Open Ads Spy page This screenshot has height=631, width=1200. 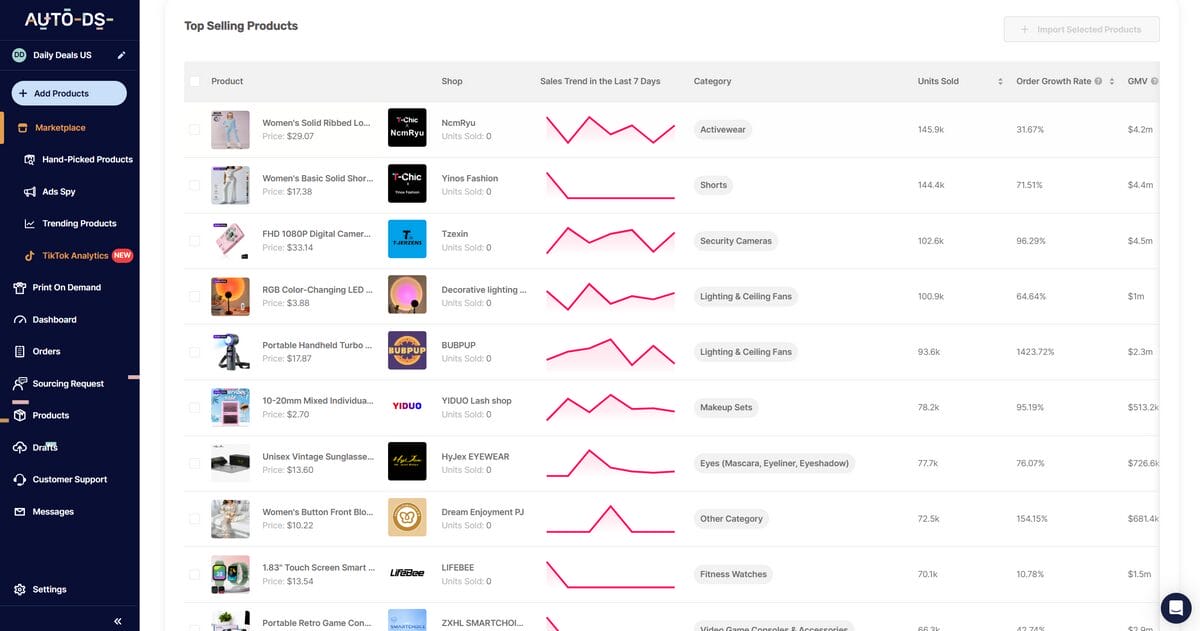pyautogui.click(x=59, y=192)
